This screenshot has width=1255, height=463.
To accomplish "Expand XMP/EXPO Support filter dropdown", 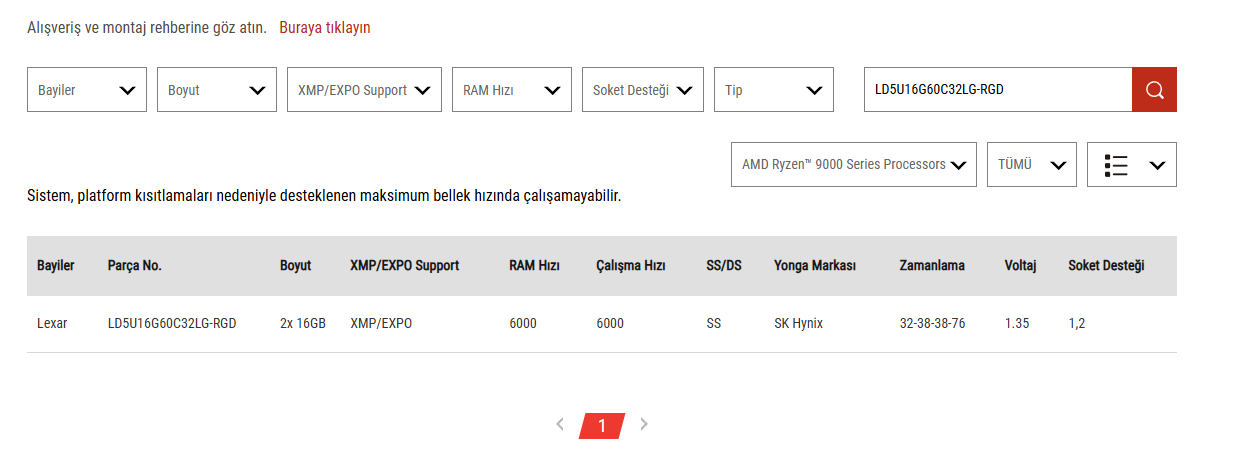I will [x=364, y=90].
